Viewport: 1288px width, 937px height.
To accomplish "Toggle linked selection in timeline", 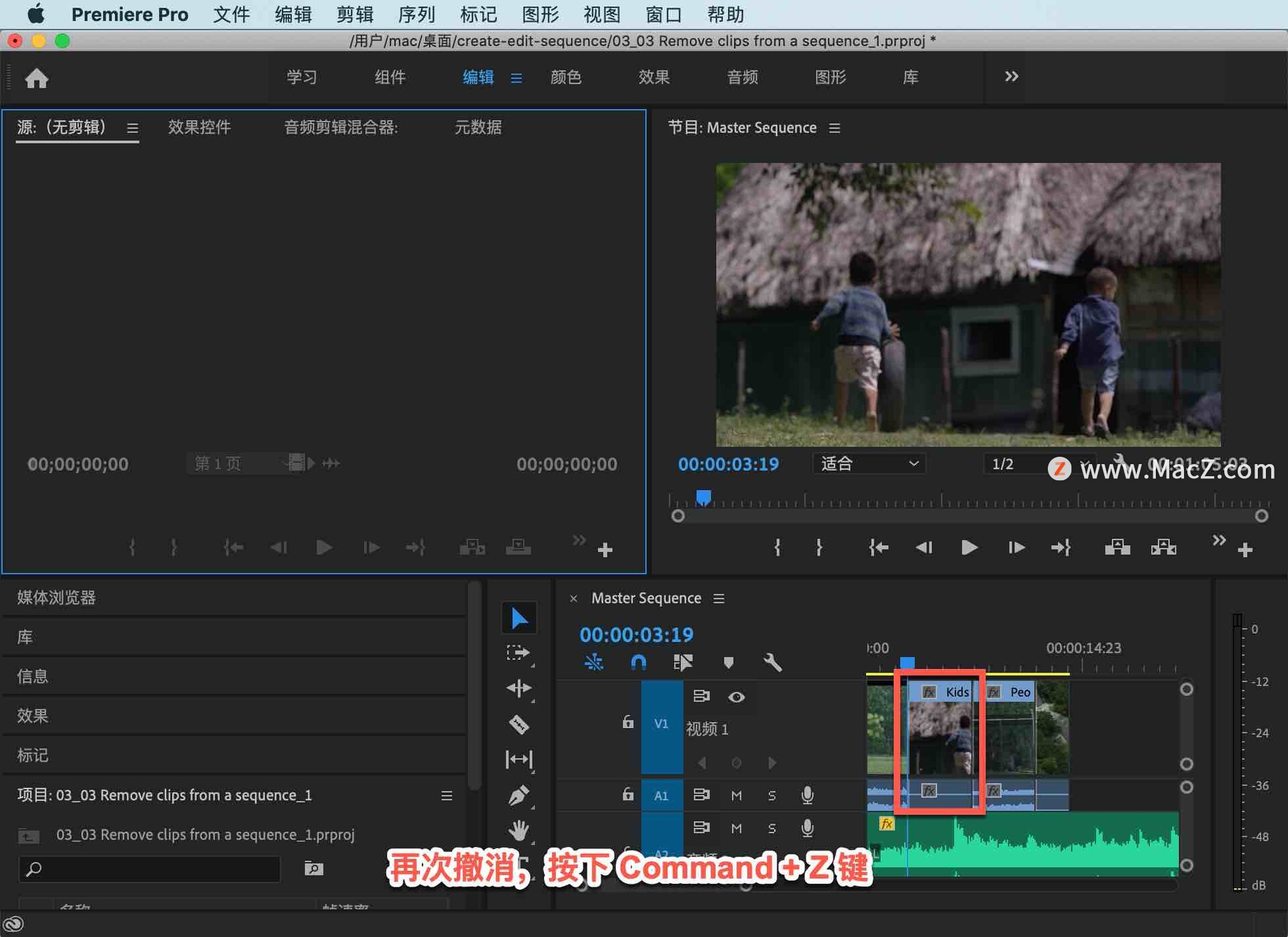I will [x=683, y=663].
